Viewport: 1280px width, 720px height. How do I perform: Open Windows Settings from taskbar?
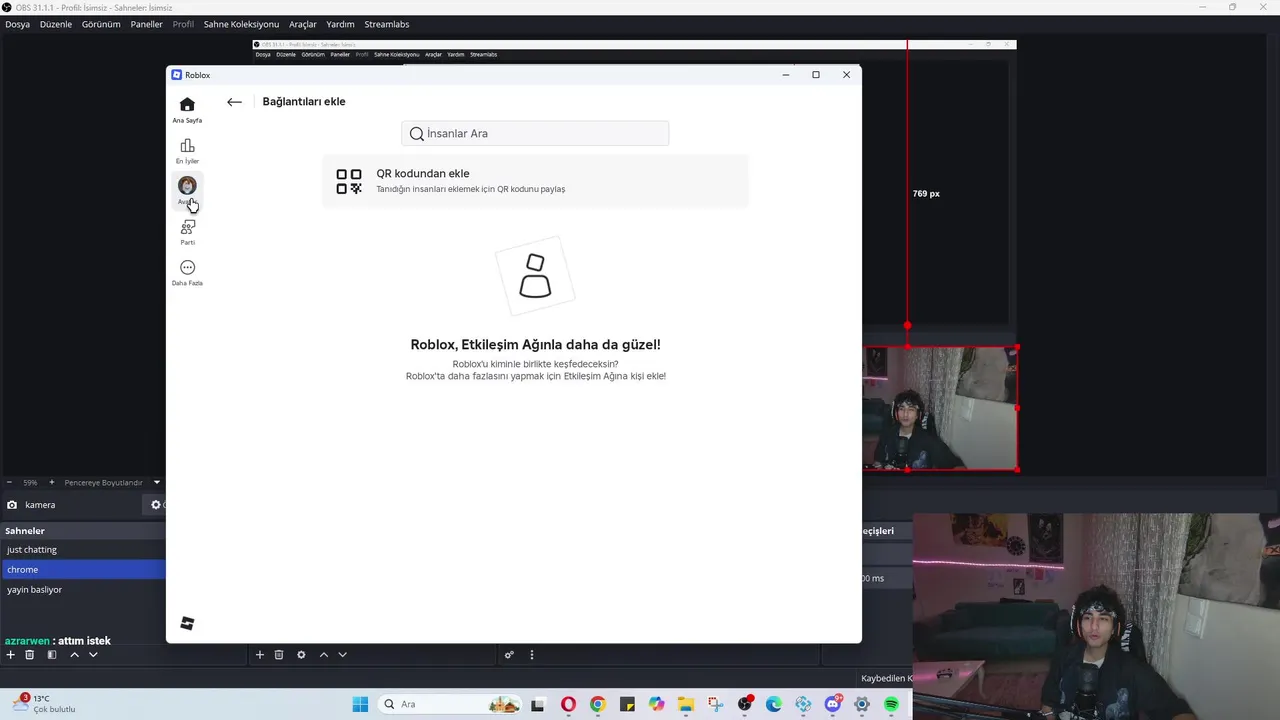tap(862, 704)
